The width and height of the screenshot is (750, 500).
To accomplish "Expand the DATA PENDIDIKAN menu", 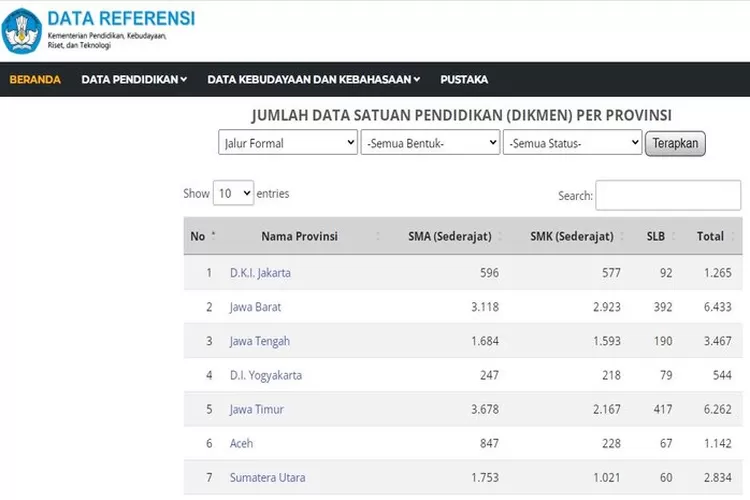I will click(134, 79).
